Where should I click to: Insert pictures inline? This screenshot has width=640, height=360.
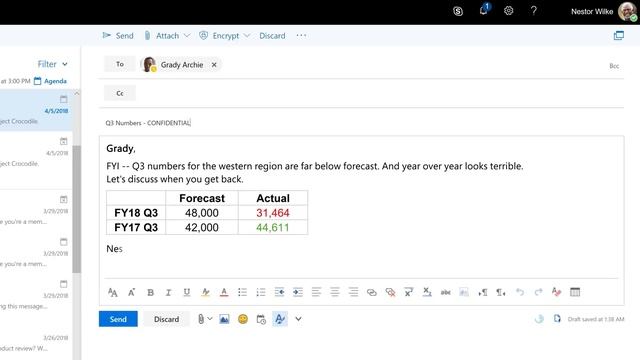[x=224, y=319]
